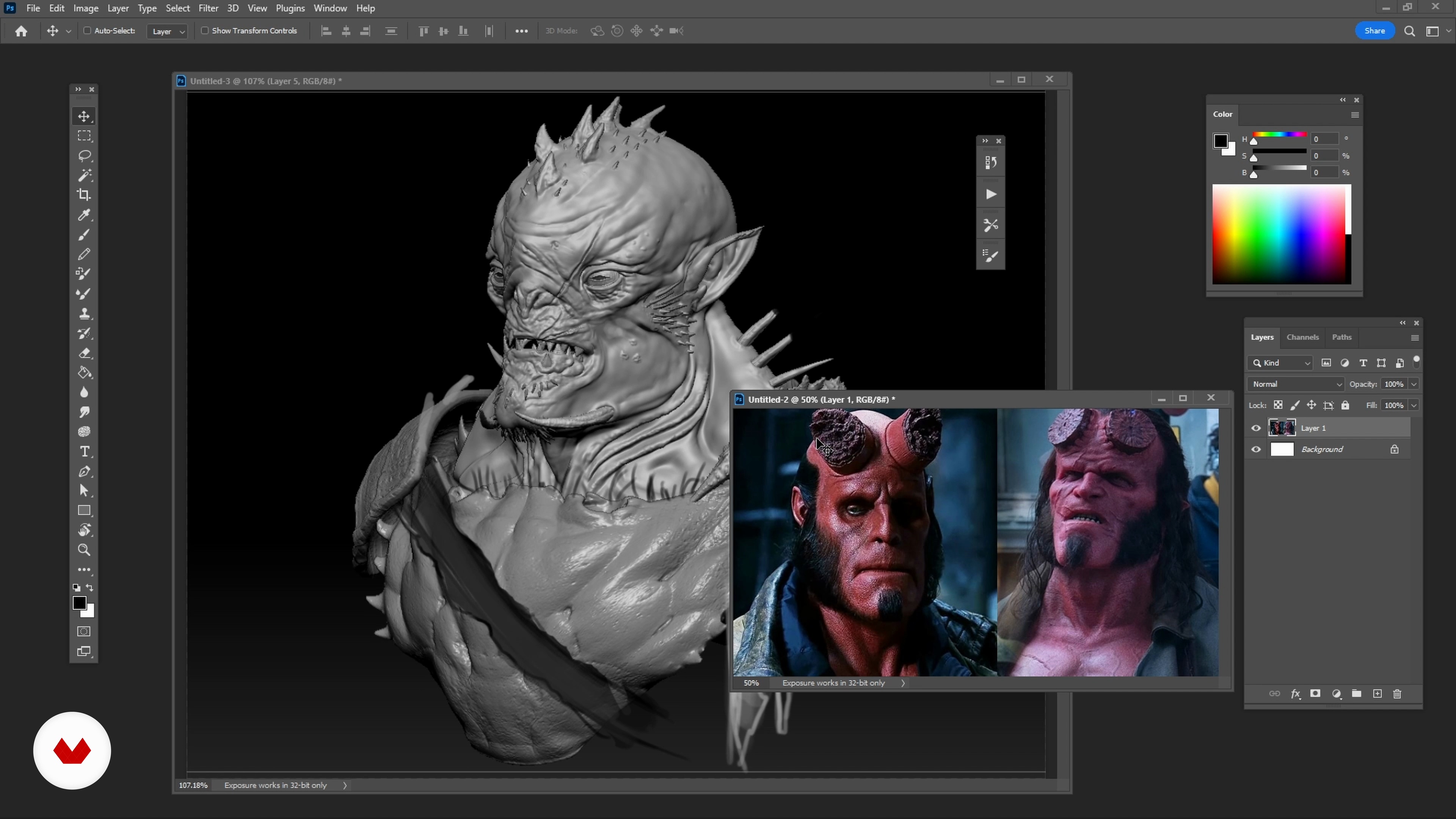The width and height of the screenshot is (1456, 819).
Task: Select the Zoom tool in the toolbox
Action: point(84,550)
